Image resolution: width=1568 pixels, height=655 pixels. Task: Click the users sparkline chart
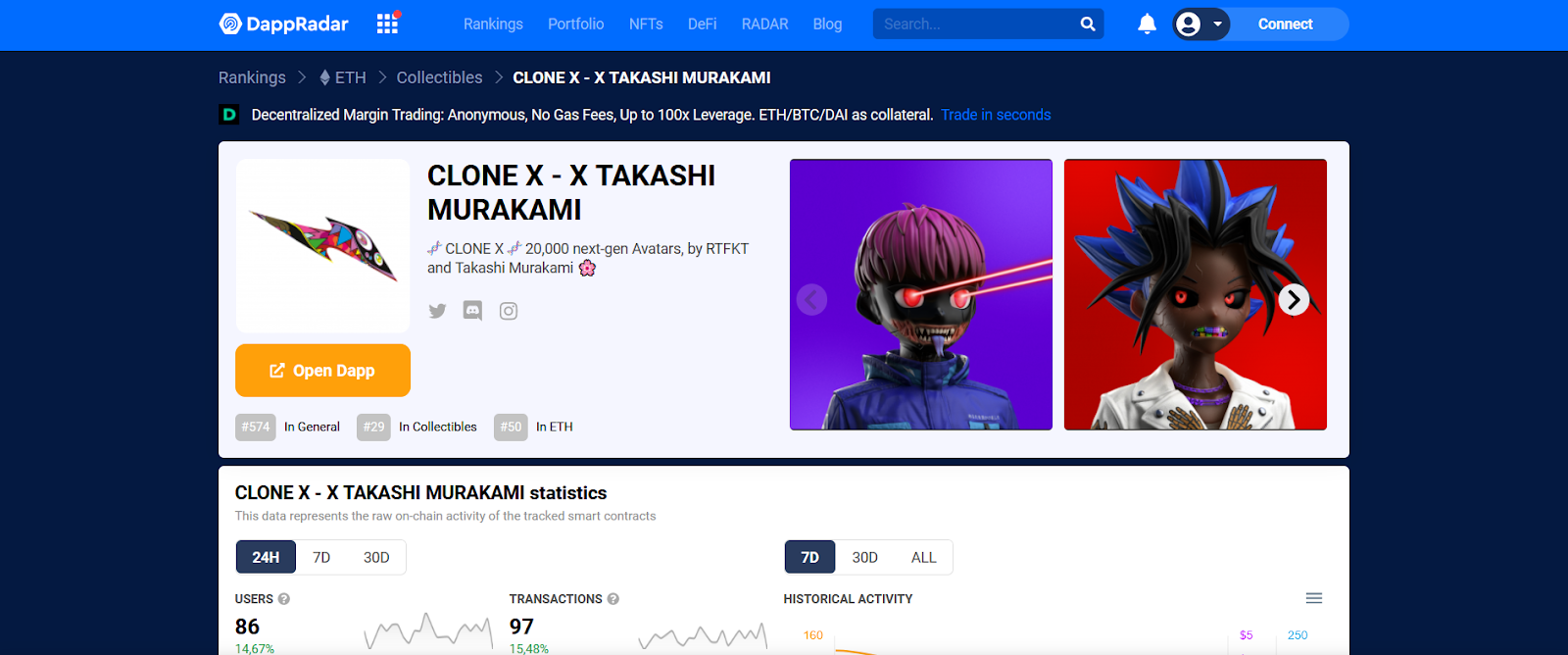(x=428, y=631)
